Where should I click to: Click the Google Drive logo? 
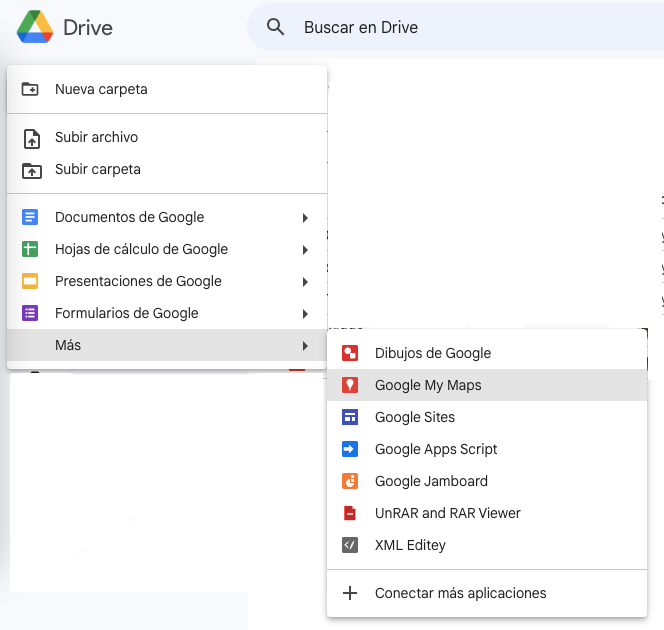(x=35, y=28)
